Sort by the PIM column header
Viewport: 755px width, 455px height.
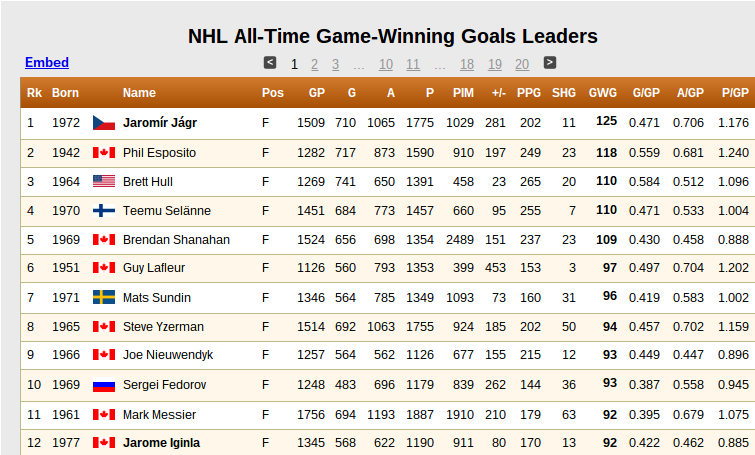pyautogui.click(x=463, y=92)
